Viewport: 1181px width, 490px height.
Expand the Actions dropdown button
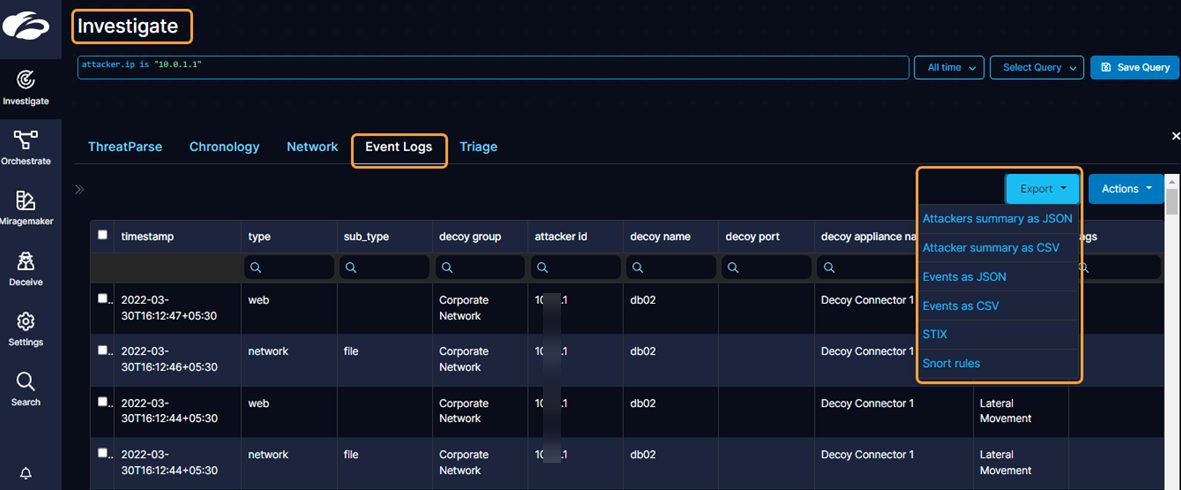click(x=1126, y=188)
